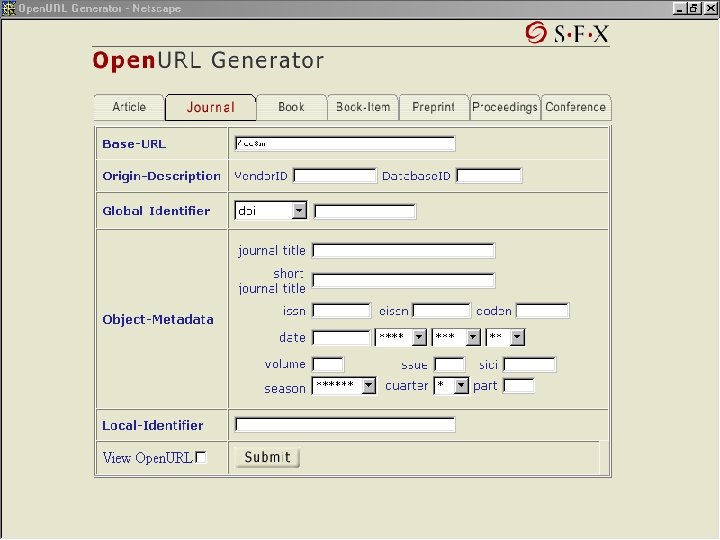Expand the quarter dropdown
The width and height of the screenshot is (720, 540).
pyautogui.click(x=451, y=386)
